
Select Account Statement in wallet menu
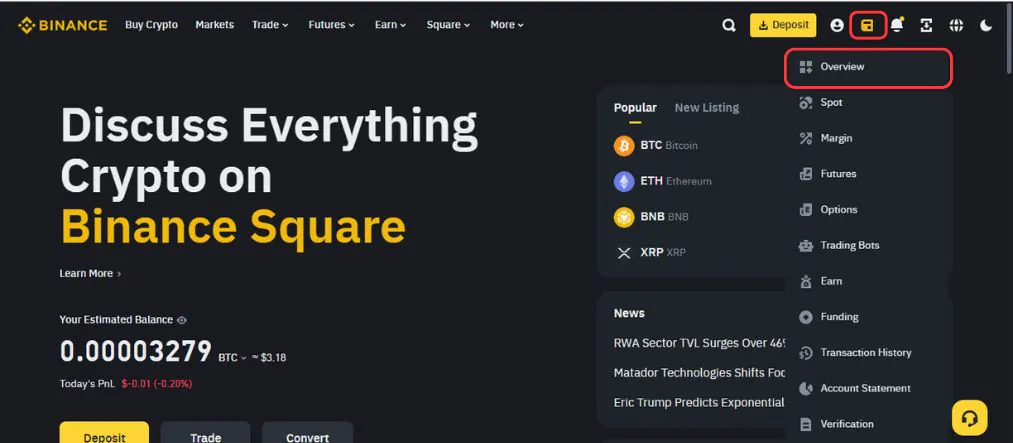(x=868, y=388)
